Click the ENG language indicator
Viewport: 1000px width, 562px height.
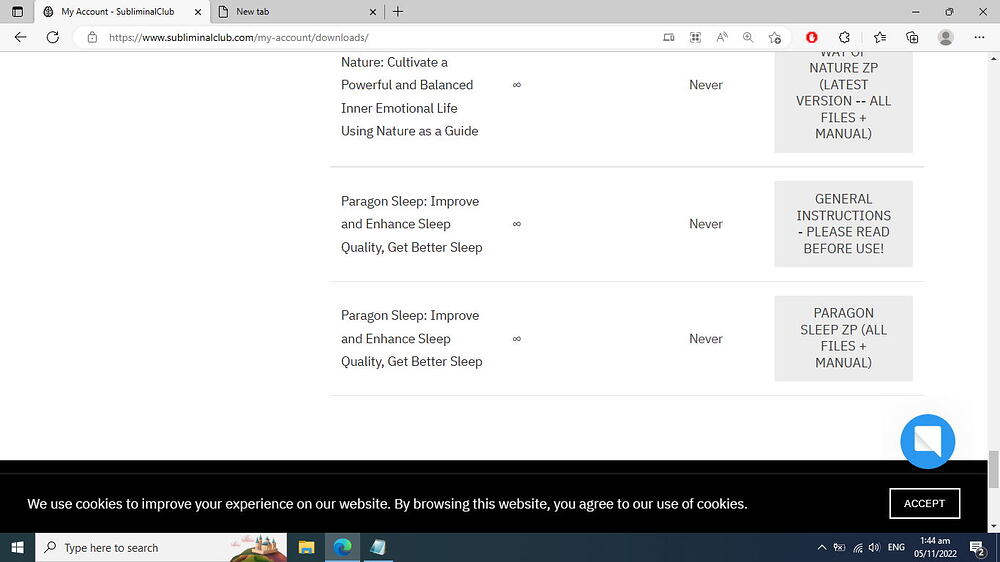pos(896,547)
